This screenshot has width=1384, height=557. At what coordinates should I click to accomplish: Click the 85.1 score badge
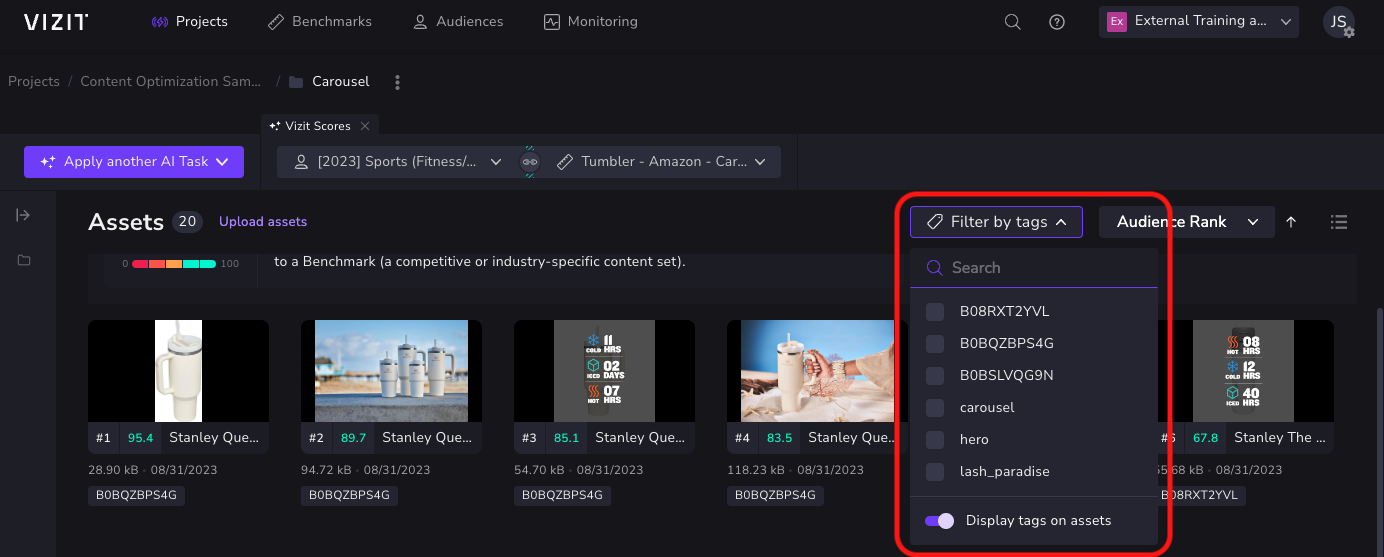566,438
